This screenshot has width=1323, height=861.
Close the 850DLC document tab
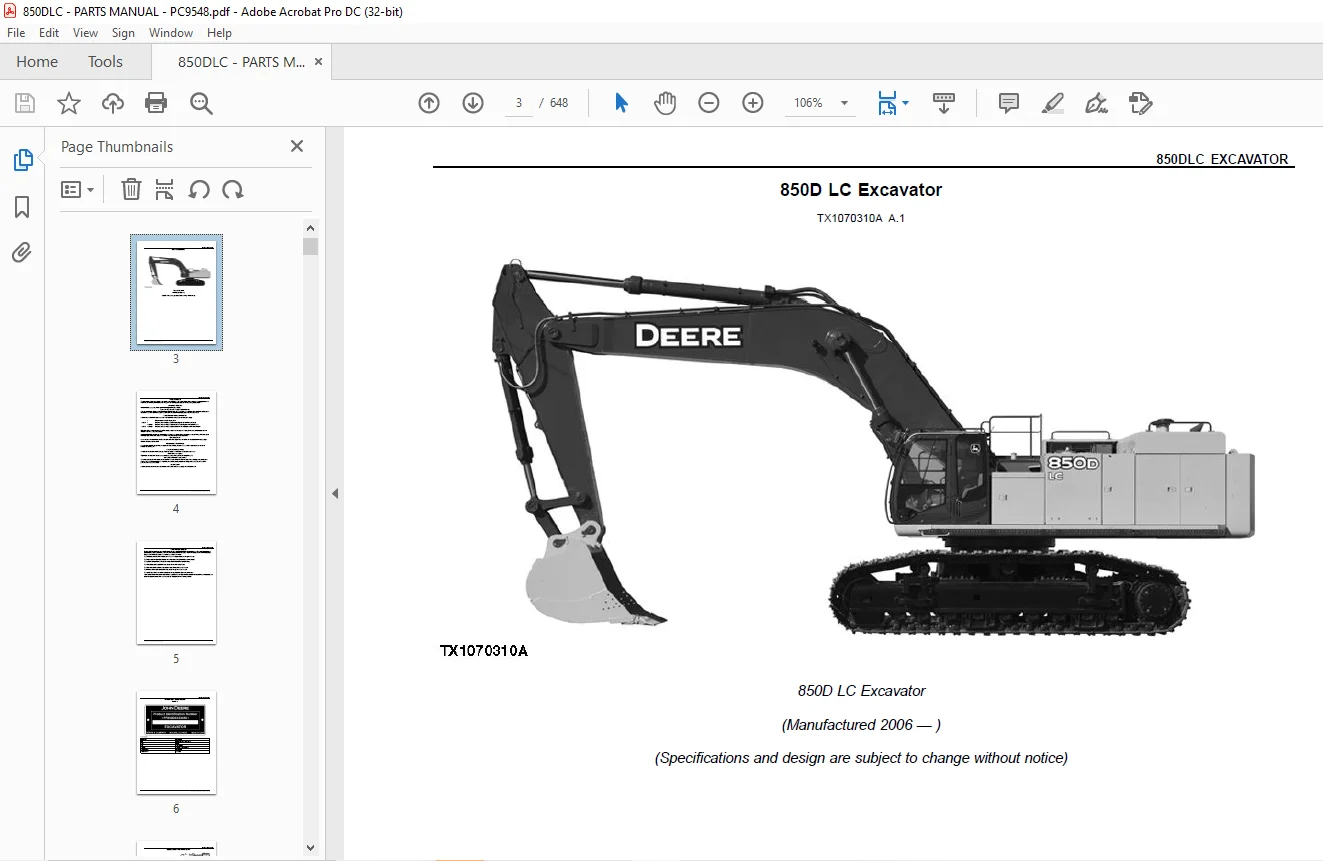318,62
